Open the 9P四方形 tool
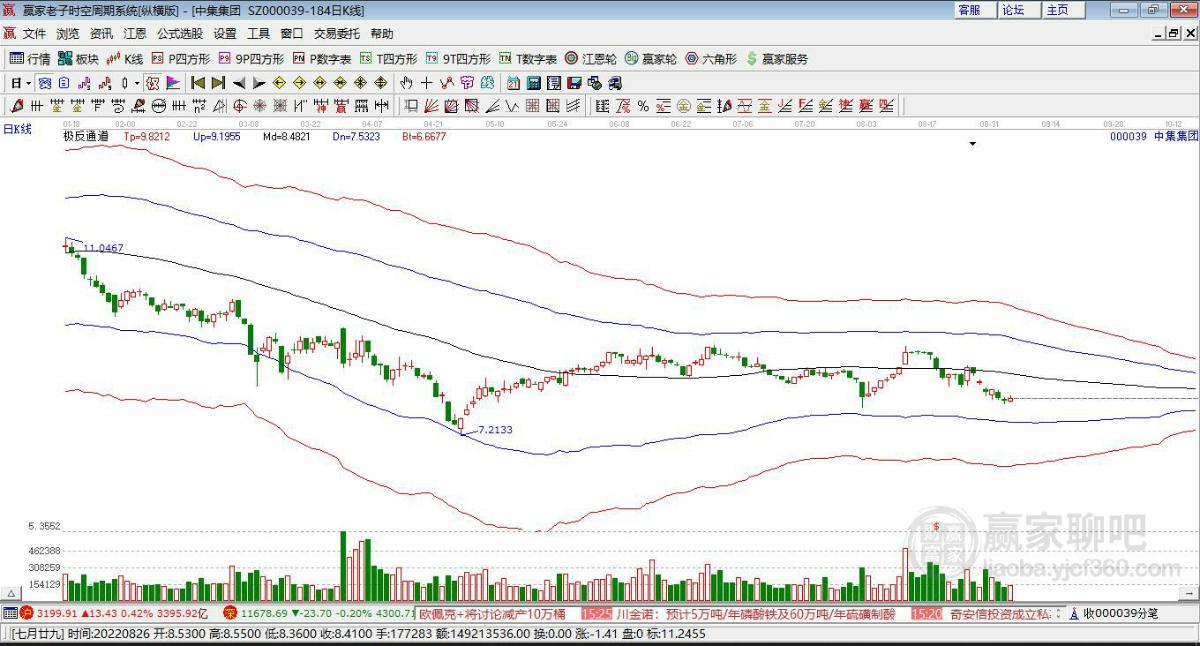1200x646 pixels. tap(251, 59)
